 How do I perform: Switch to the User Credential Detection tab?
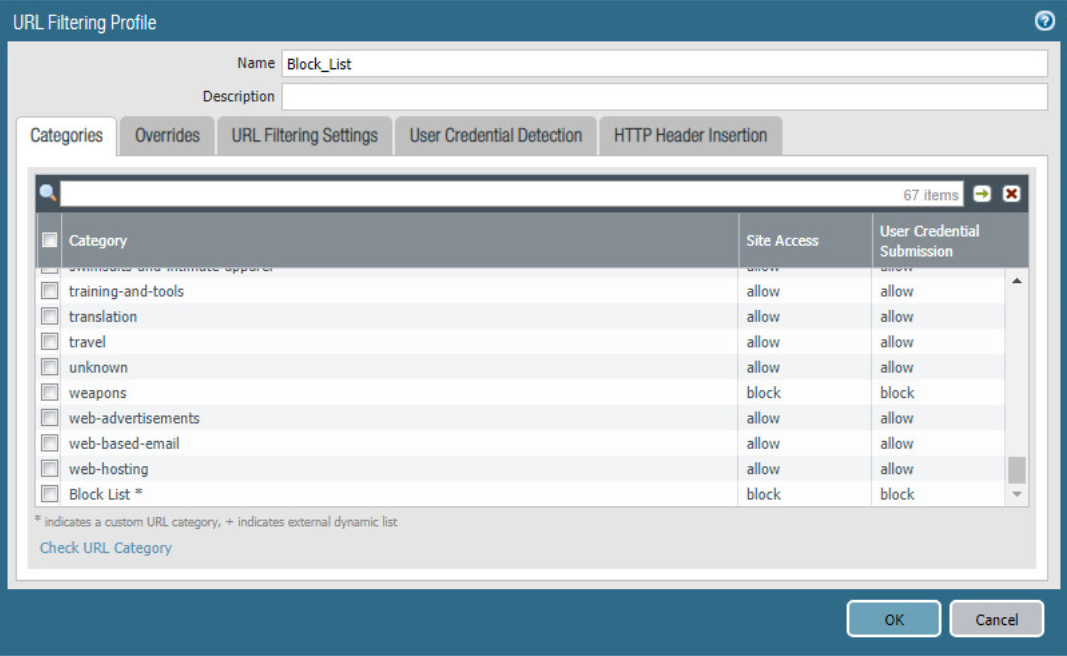pos(495,135)
